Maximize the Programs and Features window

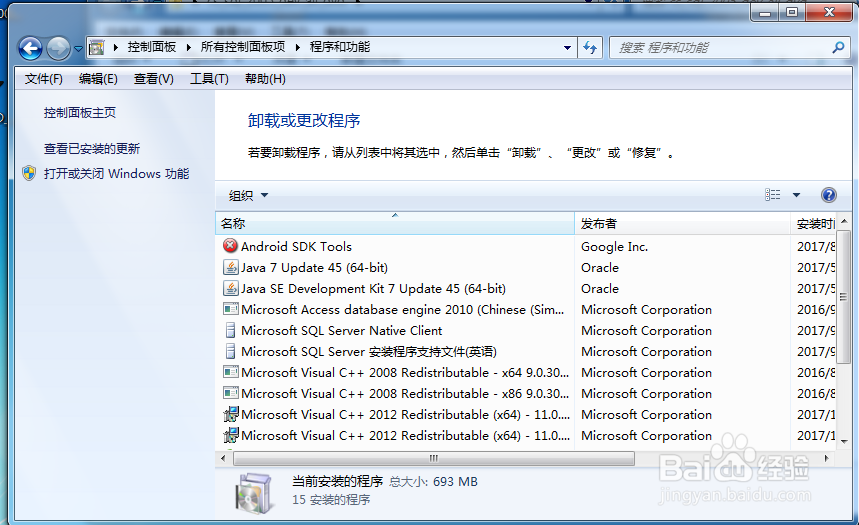pyautogui.click(x=792, y=12)
